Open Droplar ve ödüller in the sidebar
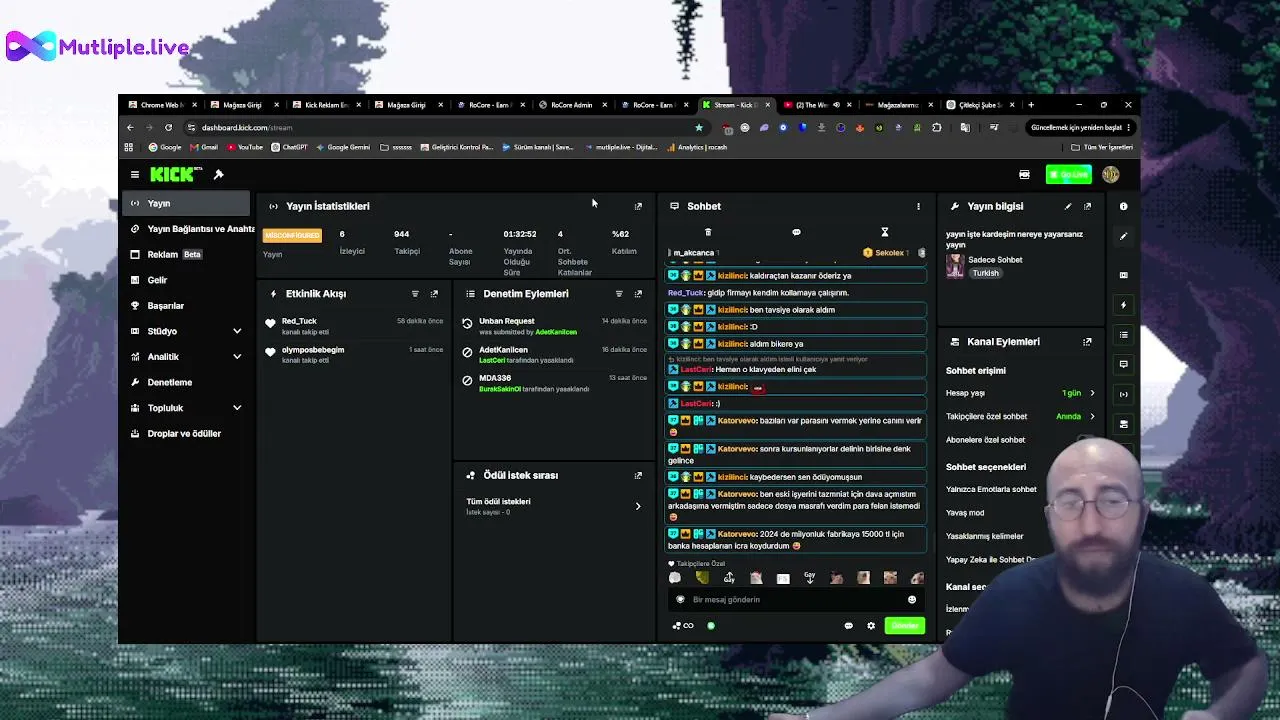 [x=188, y=434]
